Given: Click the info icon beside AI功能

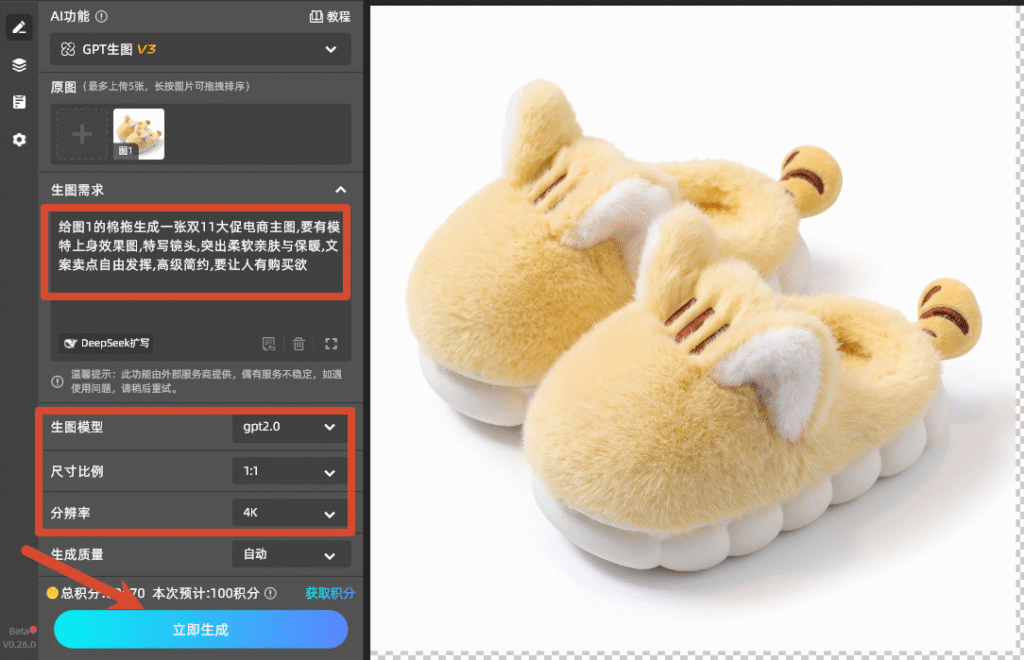Looking at the screenshot, I should tap(101, 16).
